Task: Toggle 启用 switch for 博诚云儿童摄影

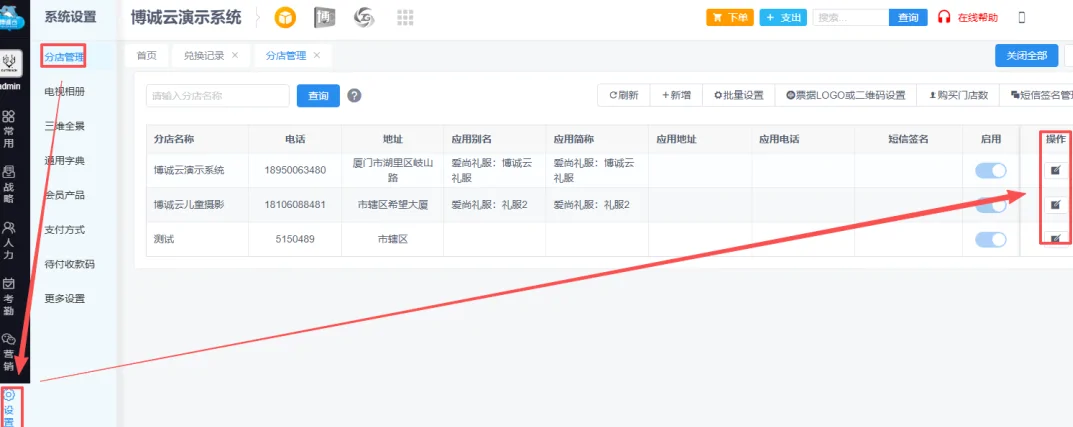Action: coord(990,205)
